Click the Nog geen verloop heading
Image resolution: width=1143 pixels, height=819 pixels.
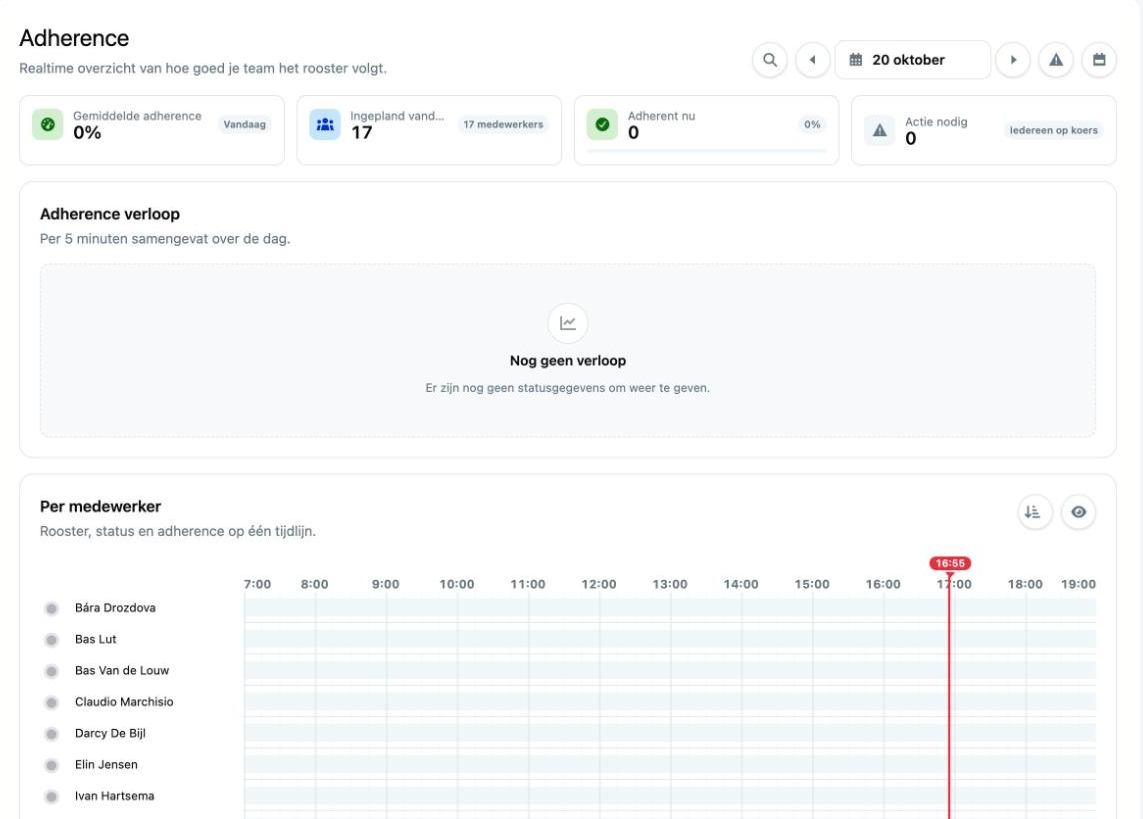coord(568,361)
